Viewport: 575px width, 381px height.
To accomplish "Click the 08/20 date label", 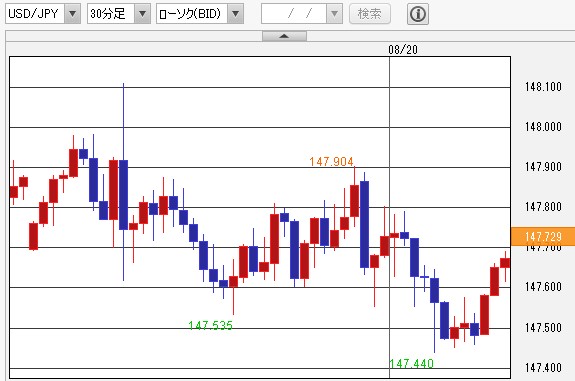I will pyautogui.click(x=403, y=50).
